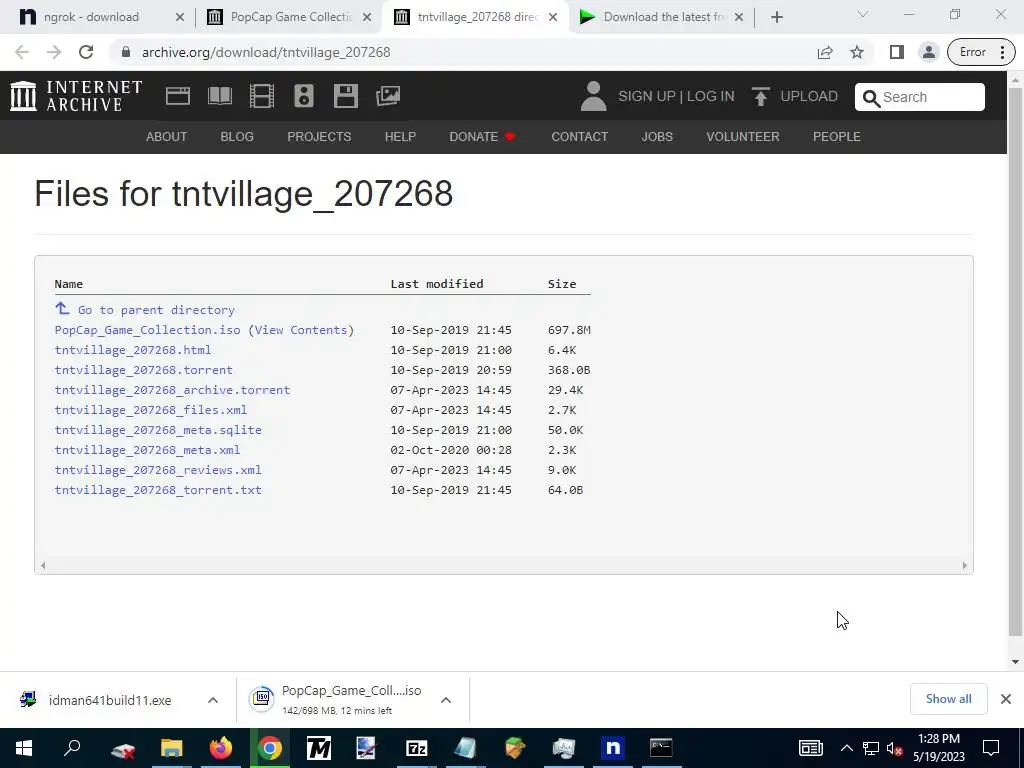Open the DONATE menu item

[483, 136]
